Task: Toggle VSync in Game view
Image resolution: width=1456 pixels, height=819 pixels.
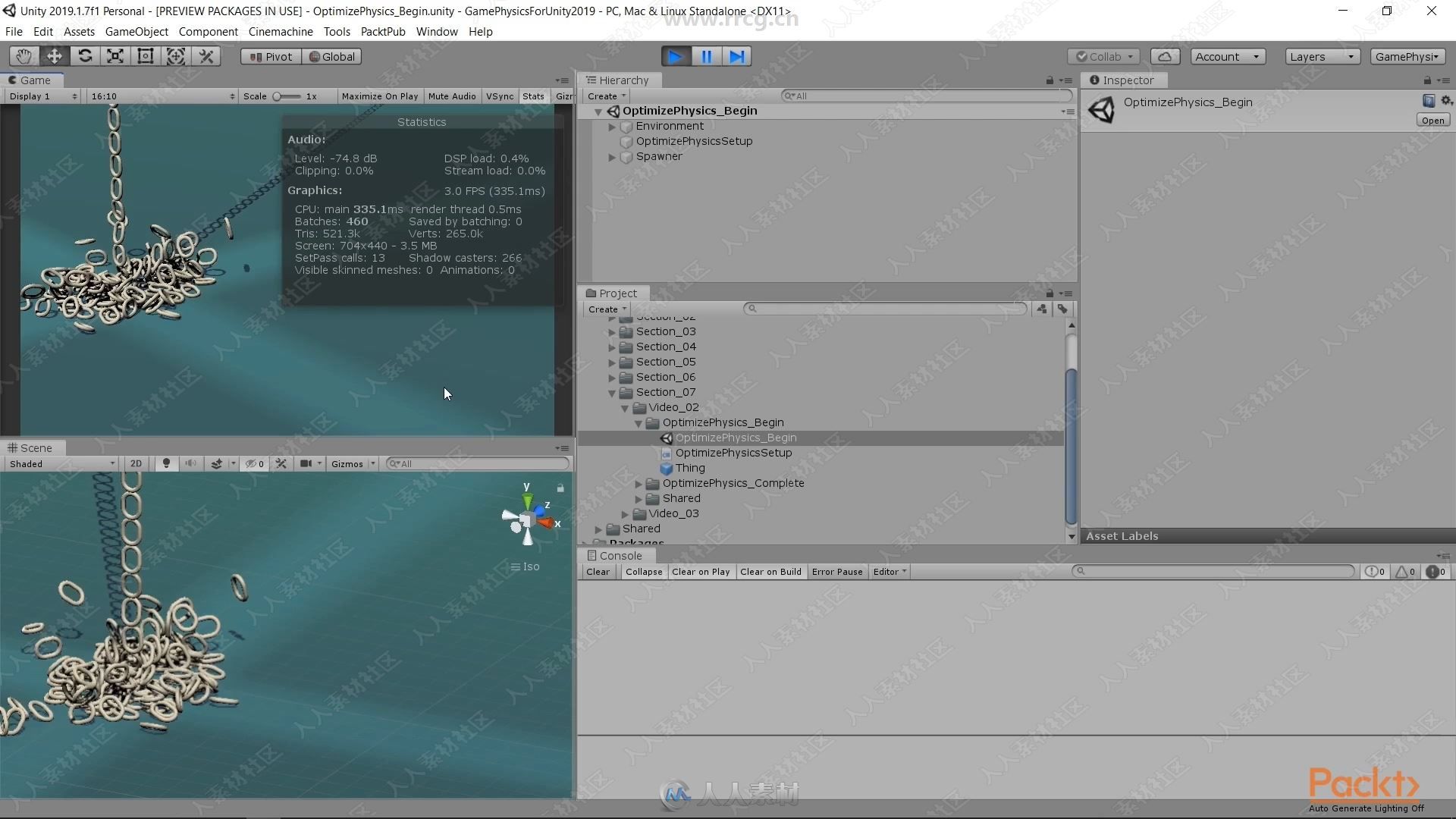Action: click(500, 96)
